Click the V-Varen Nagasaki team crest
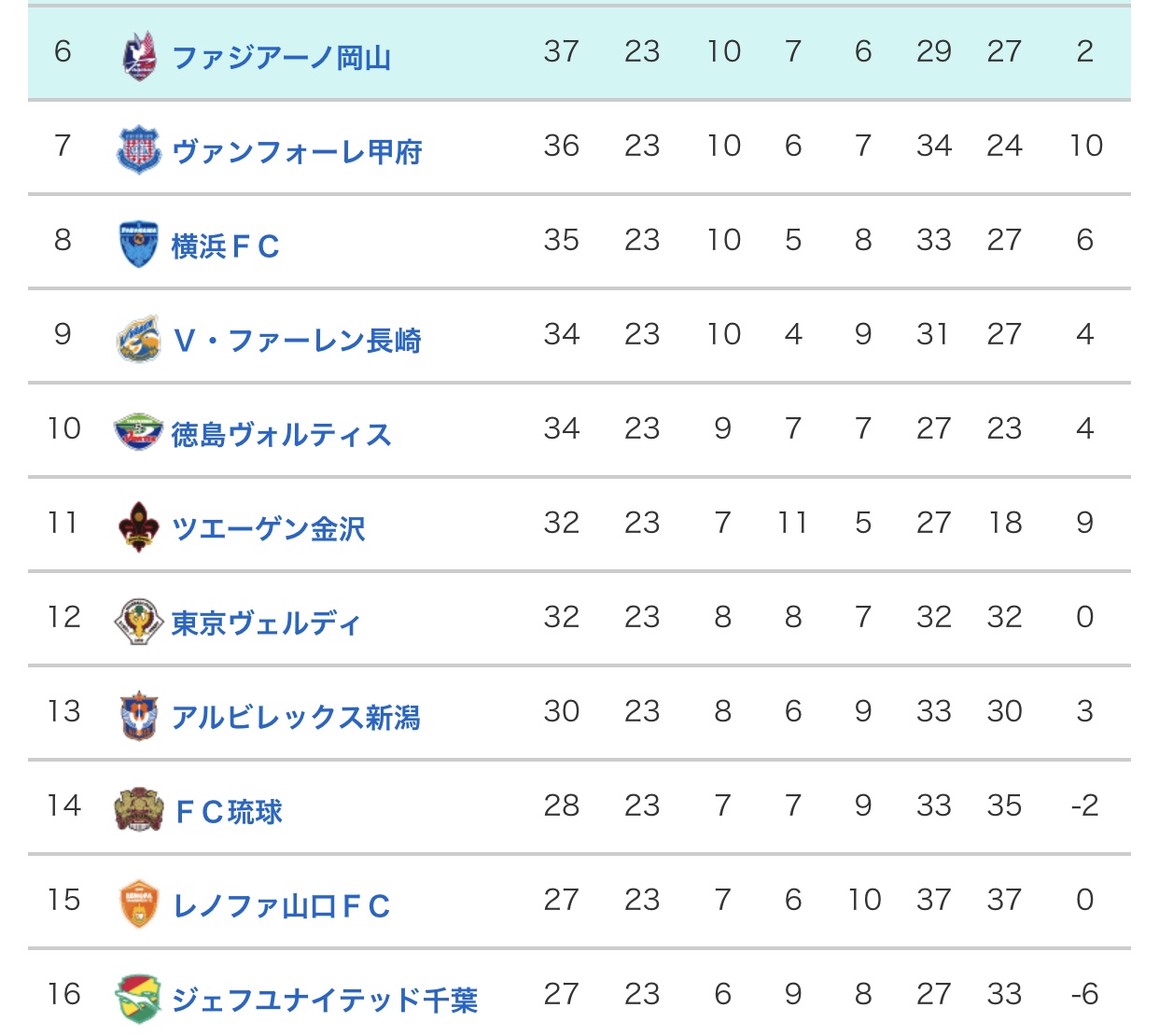Viewport: 1159px width, 1036px height. point(139,339)
